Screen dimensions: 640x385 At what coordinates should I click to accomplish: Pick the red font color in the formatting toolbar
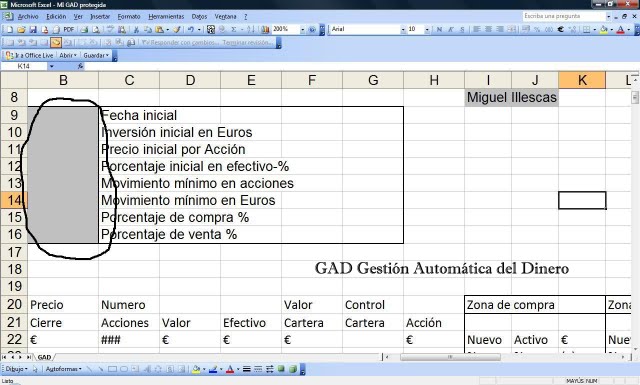point(620,29)
